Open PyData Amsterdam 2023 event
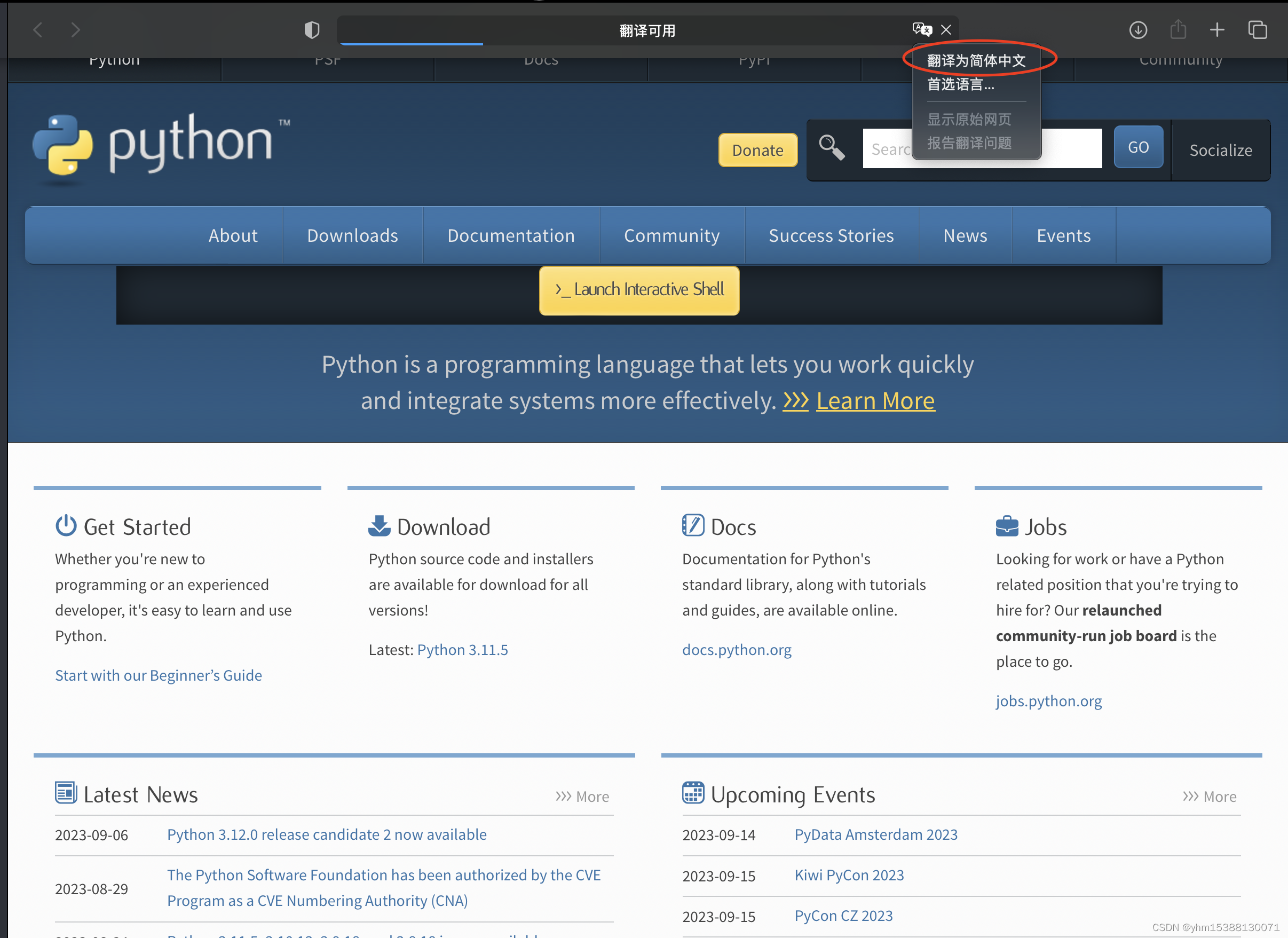Screen dimensions: 1288x938 [876, 834]
